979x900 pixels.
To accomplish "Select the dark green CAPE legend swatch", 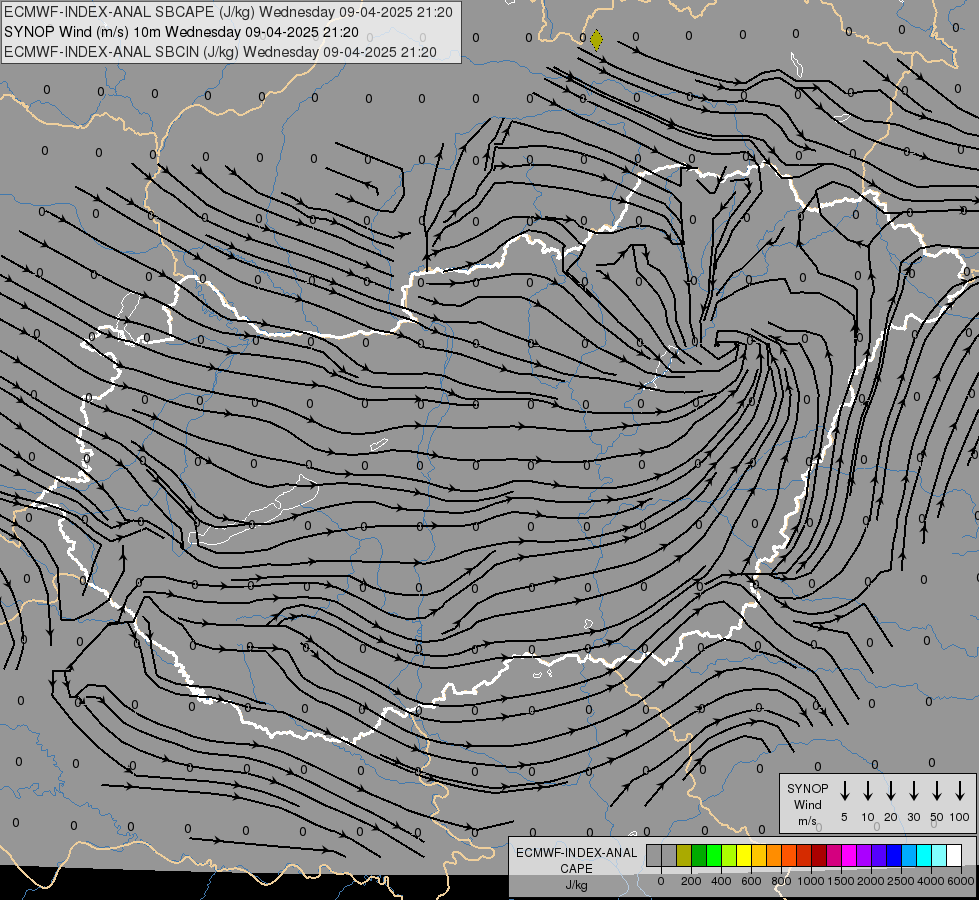I will tap(699, 855).
